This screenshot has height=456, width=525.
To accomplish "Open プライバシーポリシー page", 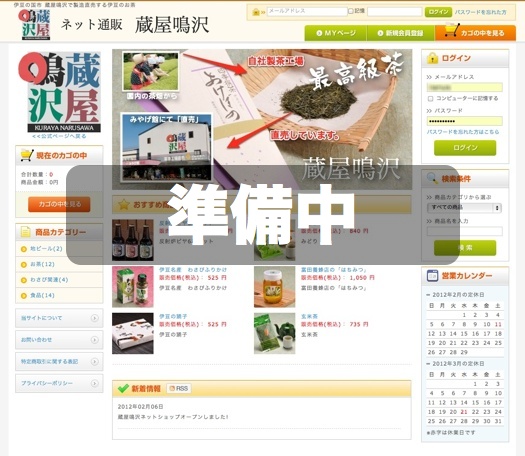I will [59, 383].
